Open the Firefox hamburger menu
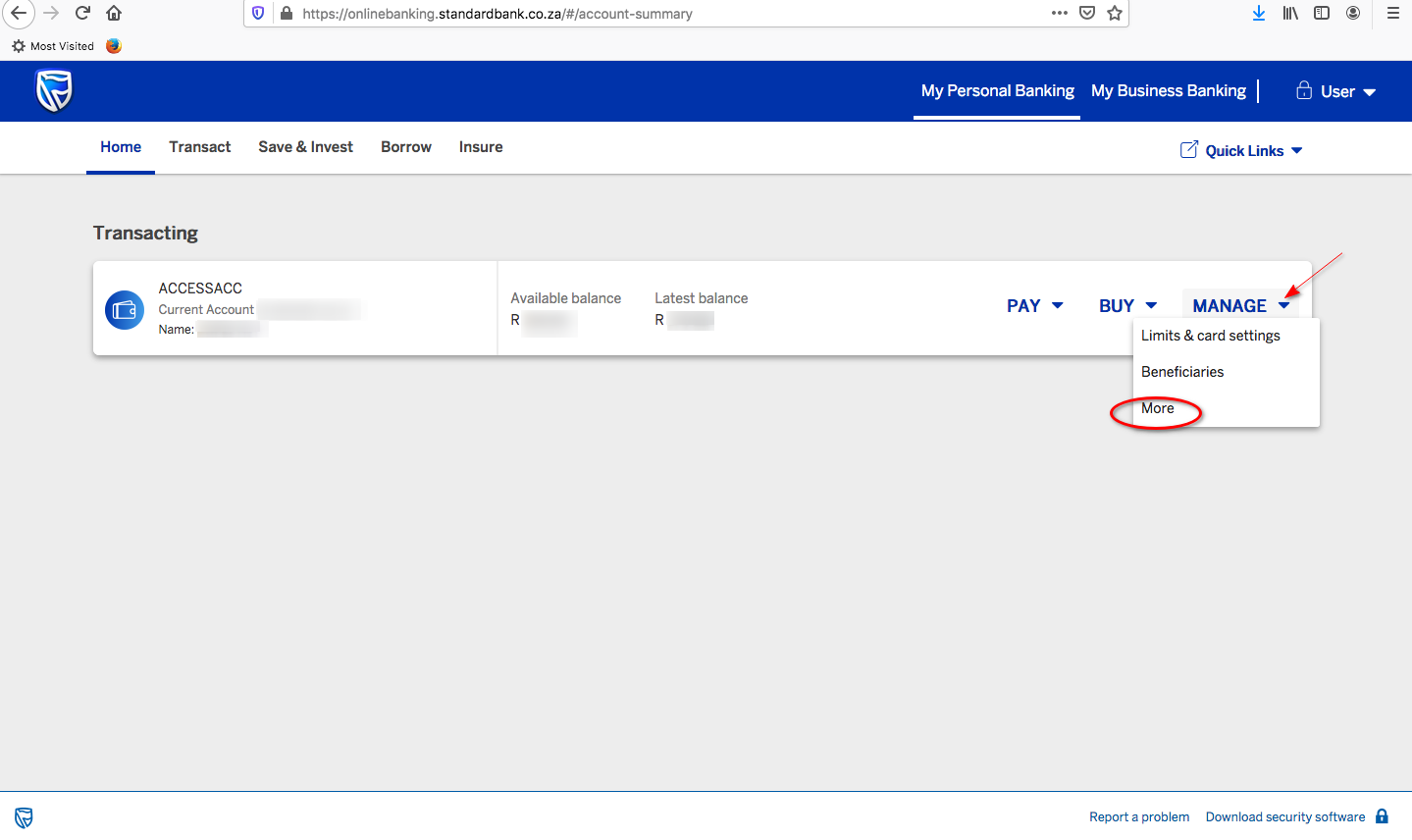This screenshot has height=840, width=1412. pos(1392,13)
